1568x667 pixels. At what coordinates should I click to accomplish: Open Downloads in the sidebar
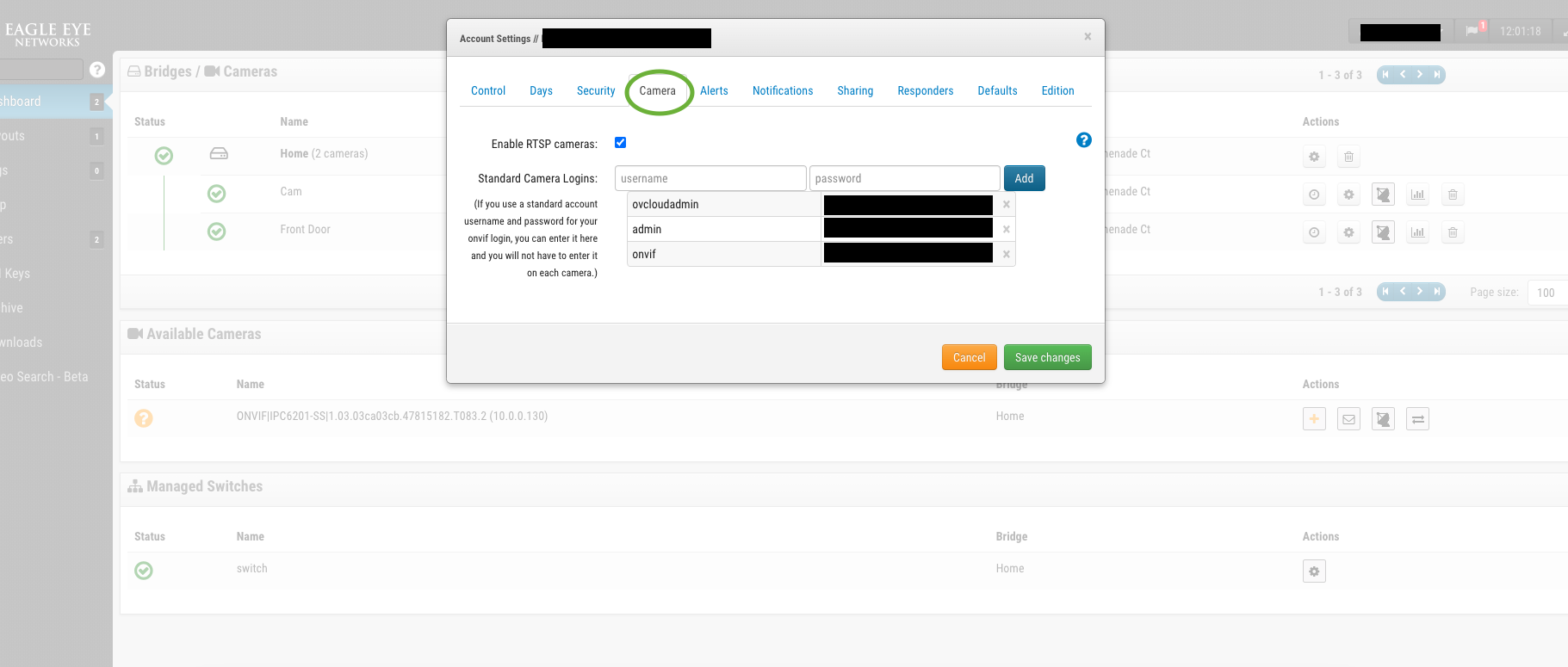22,343
